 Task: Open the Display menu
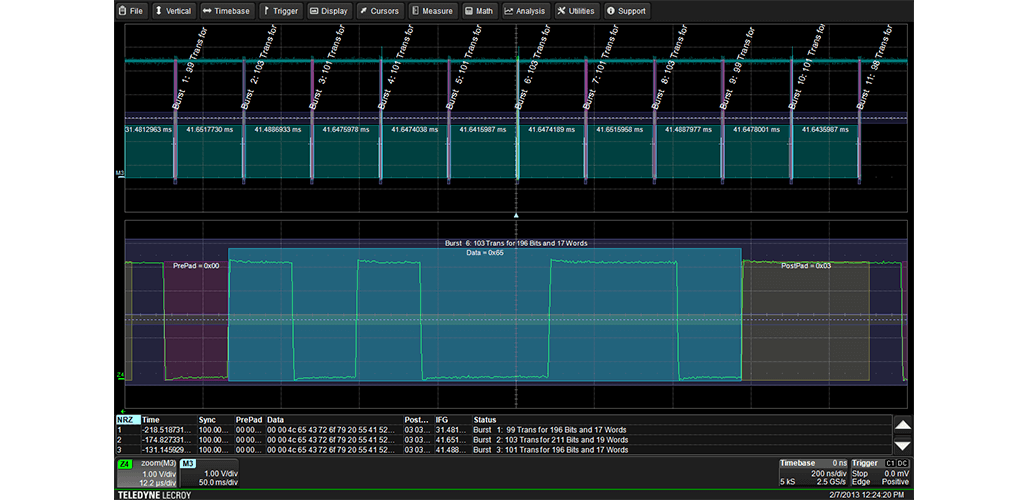coord(328,11)
